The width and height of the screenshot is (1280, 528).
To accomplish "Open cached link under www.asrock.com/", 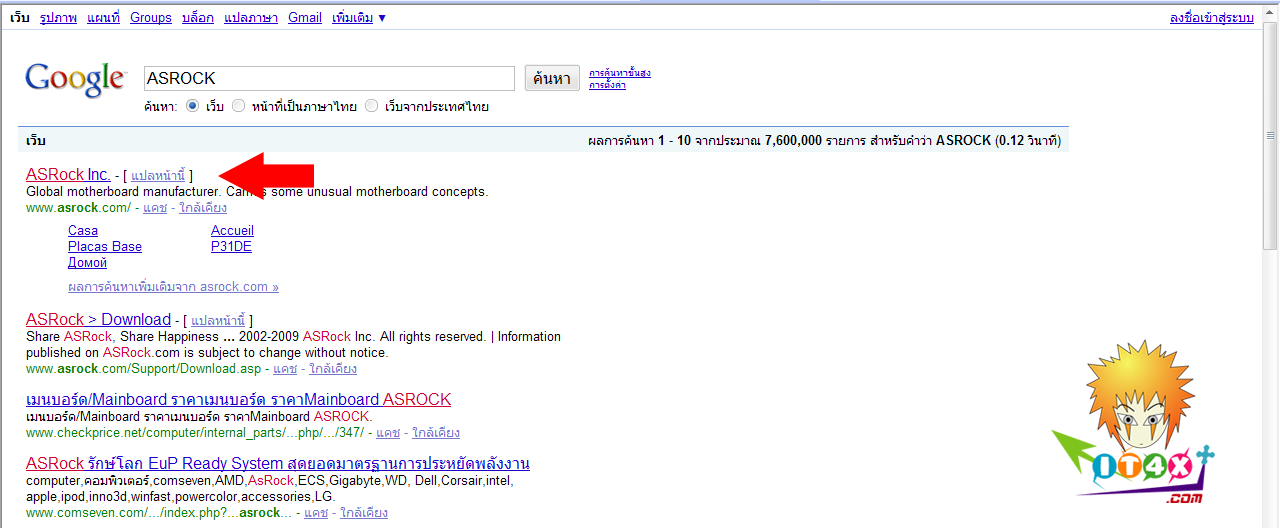I will pos(154,208).
